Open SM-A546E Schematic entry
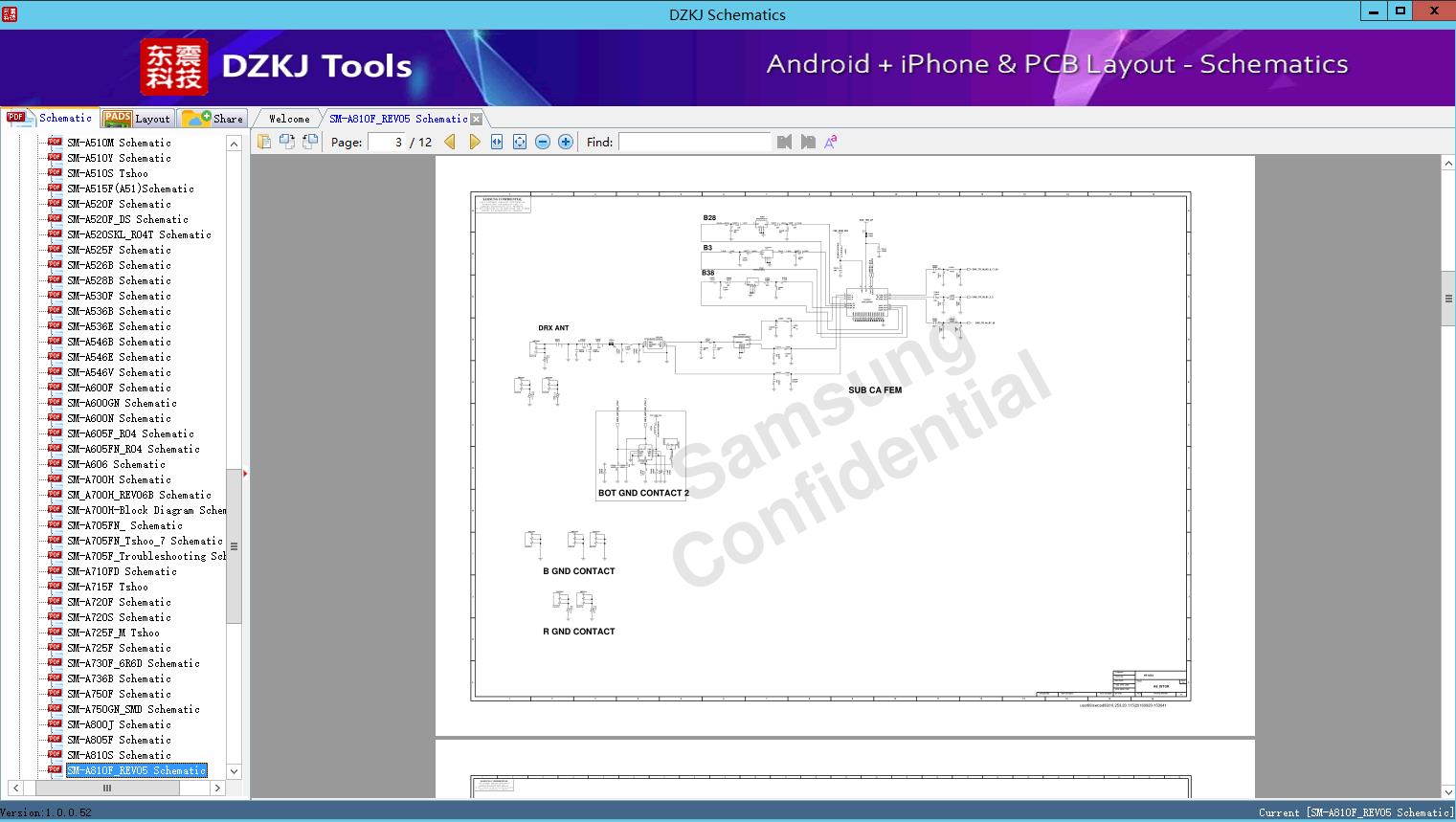Screen dimensions: 1456x822 (x=119, y=357)
